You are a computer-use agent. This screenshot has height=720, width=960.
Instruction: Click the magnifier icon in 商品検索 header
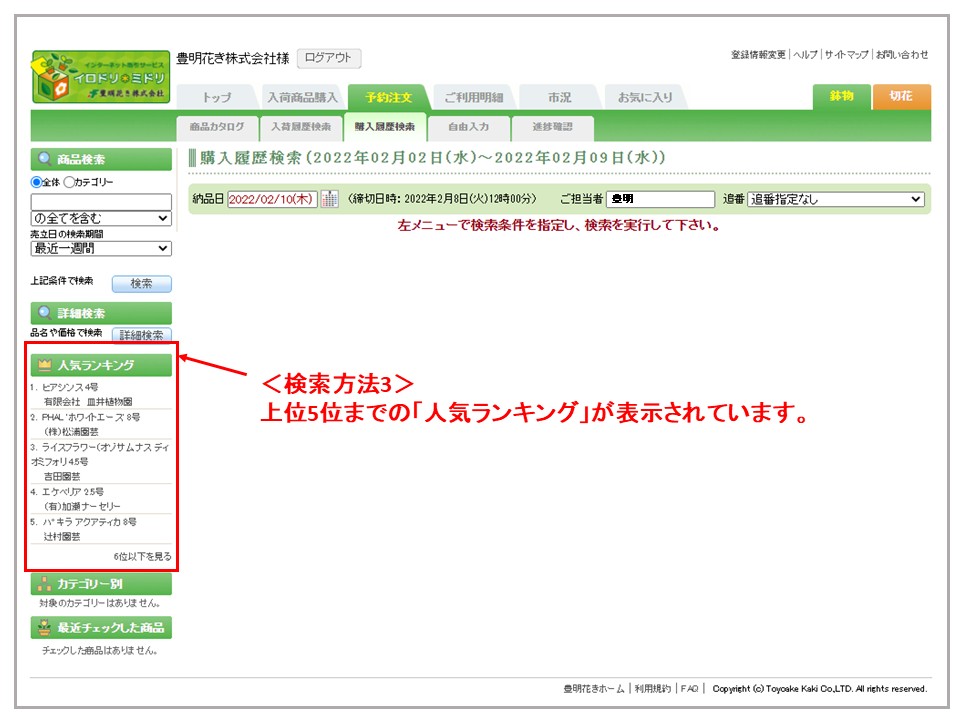pyautogui.click(x=44, y=159)
